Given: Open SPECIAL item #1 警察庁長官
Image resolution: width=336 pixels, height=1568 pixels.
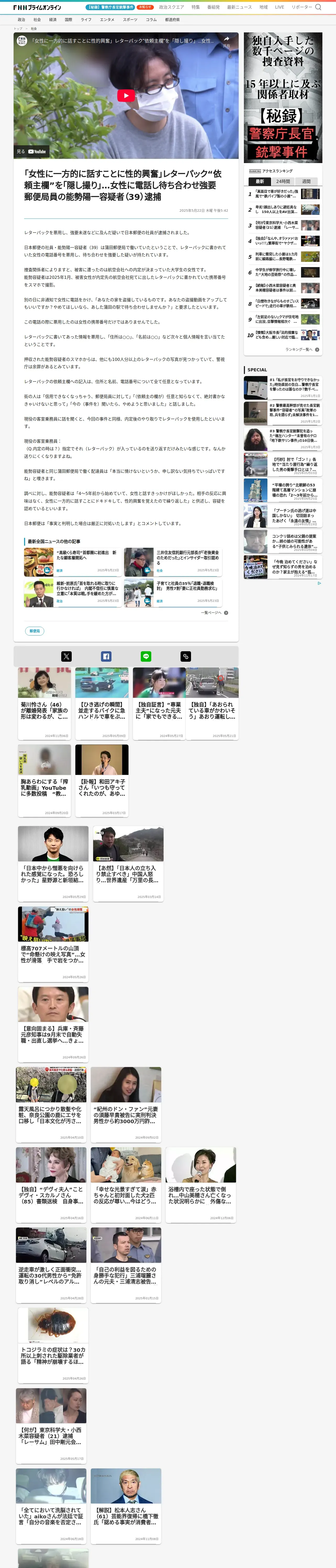Looking at the screenshot, I should click(x=283, y=388).
